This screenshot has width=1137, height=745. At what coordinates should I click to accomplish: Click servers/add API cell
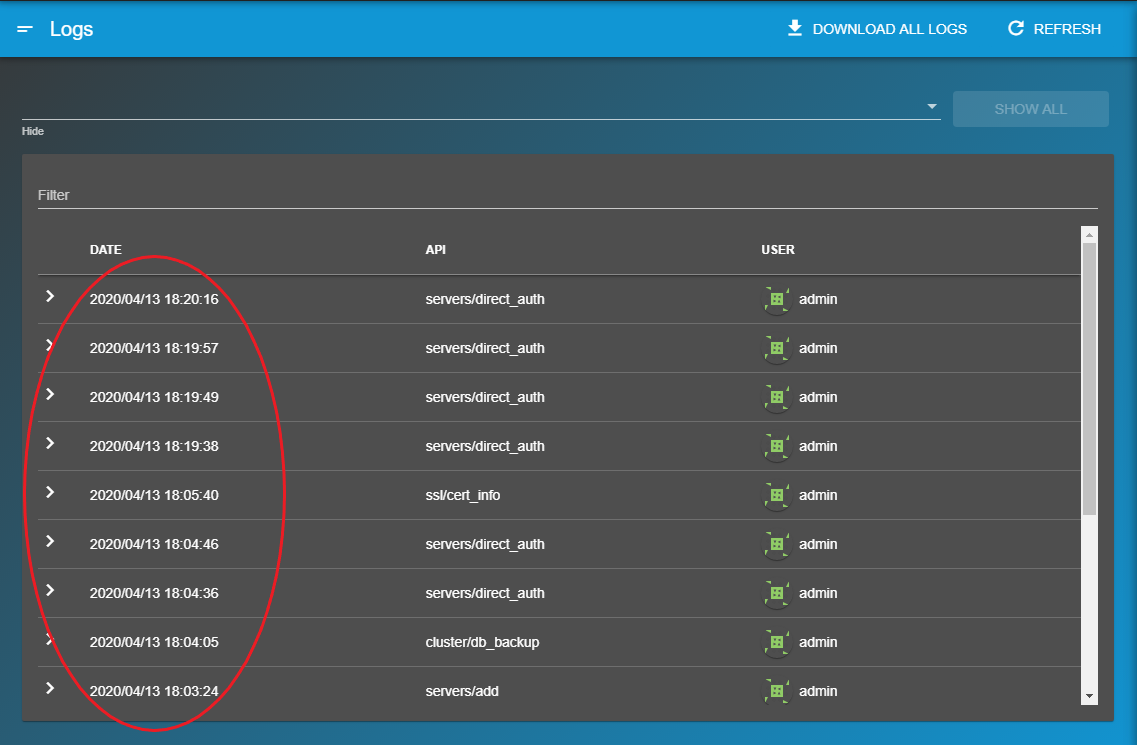click(462, 691)
